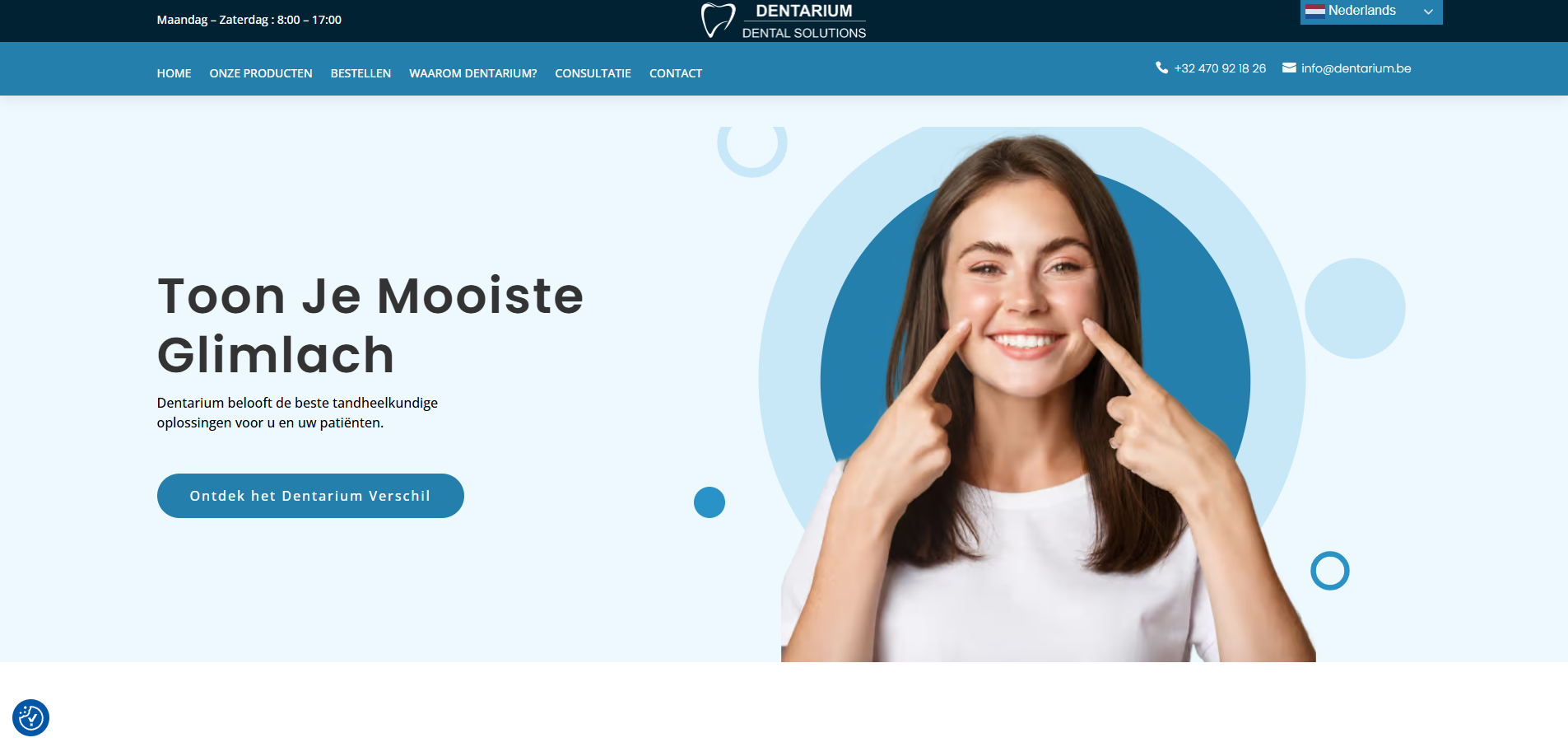Click the Toon Je Mooiste Glimlach heading
This screenshot has width=1568, height=747.
pyautogui.click(x=370, y=324)
